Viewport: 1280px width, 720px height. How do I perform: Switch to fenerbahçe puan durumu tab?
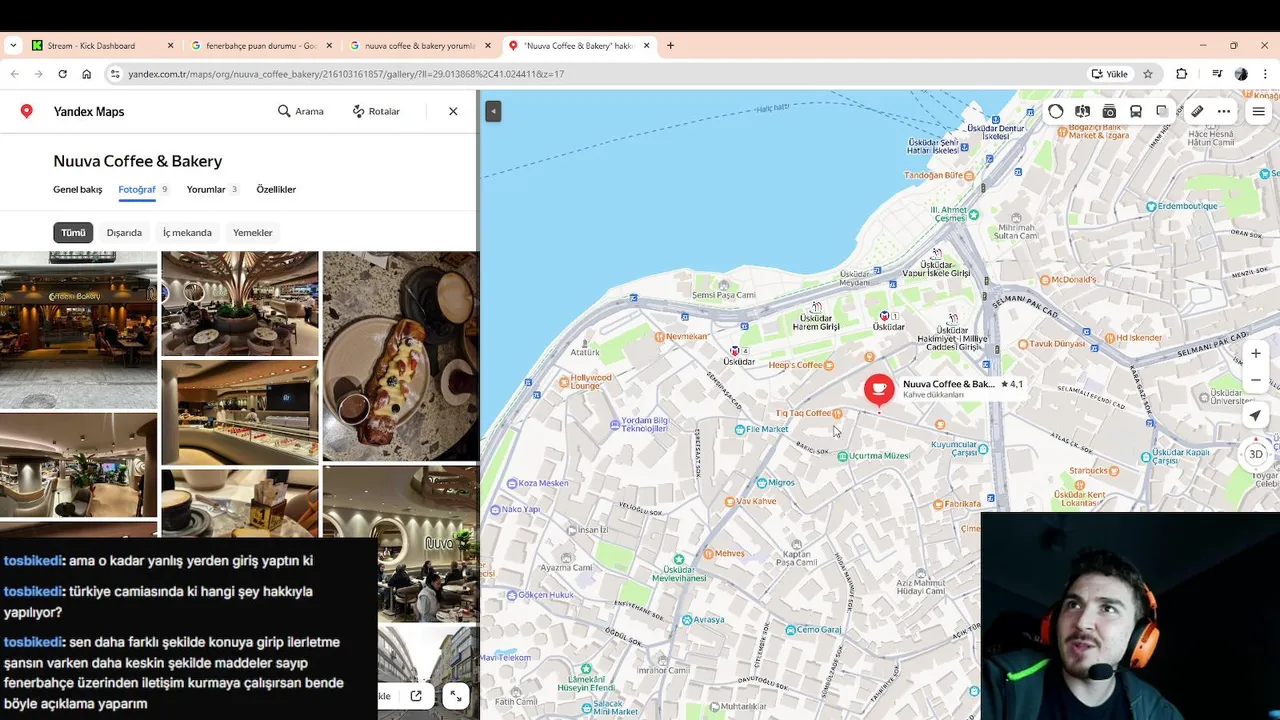coord(260,45)
